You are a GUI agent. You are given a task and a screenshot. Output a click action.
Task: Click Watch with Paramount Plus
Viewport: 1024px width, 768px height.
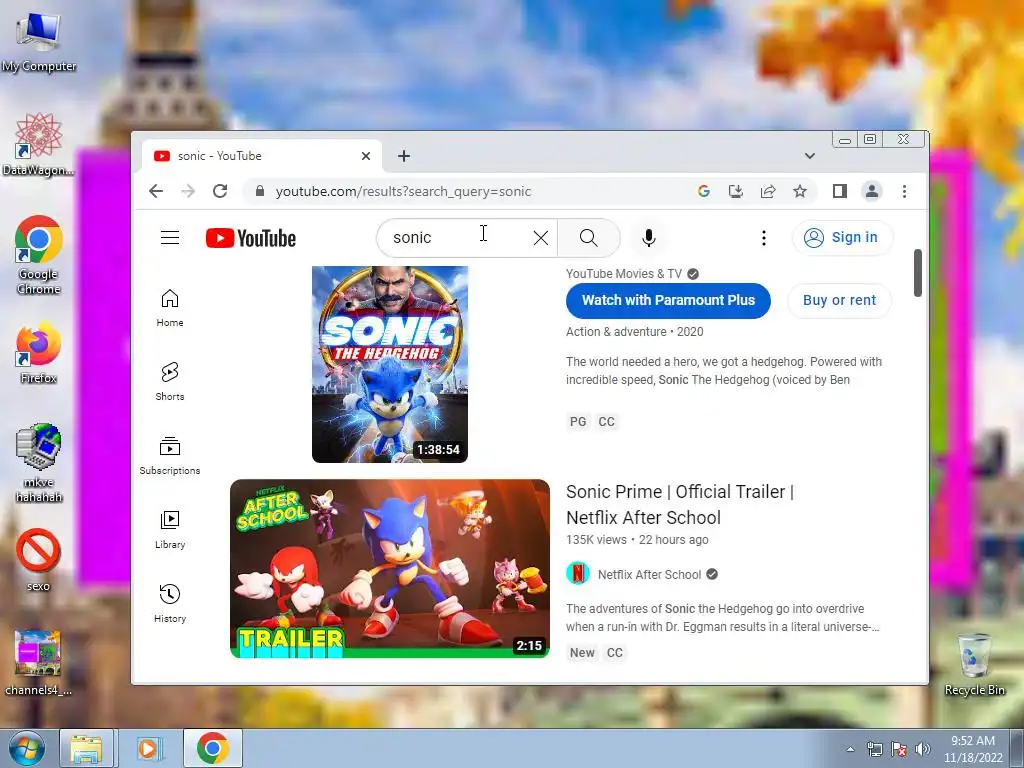(x=668, y=300)
